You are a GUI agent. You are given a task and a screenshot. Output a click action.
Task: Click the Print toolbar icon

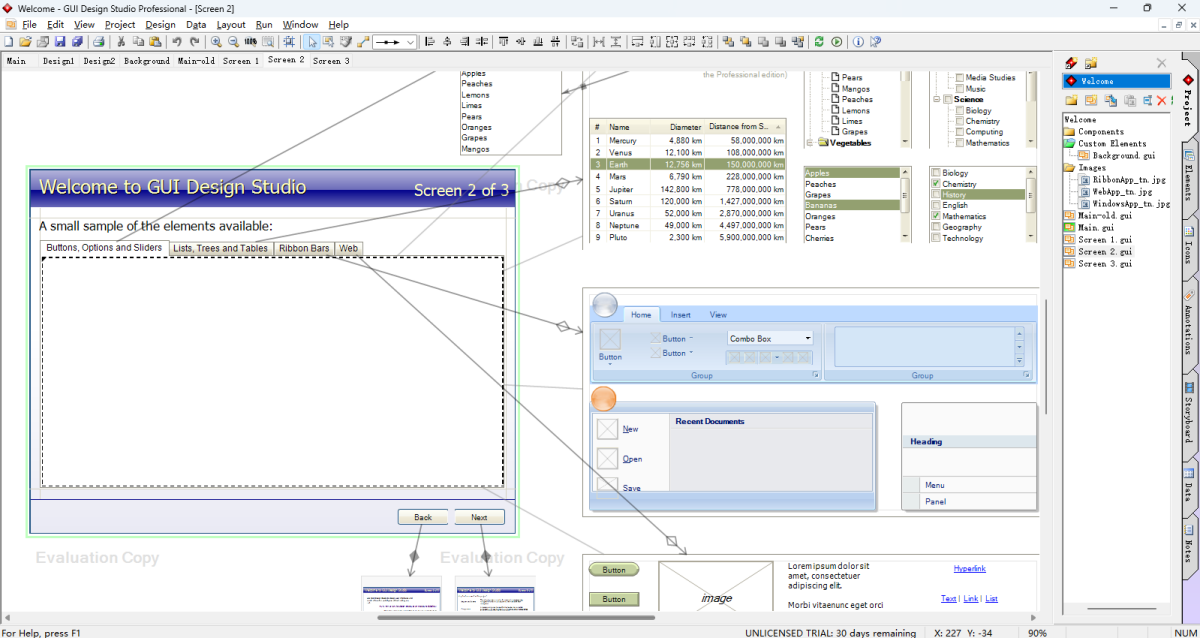99,42
